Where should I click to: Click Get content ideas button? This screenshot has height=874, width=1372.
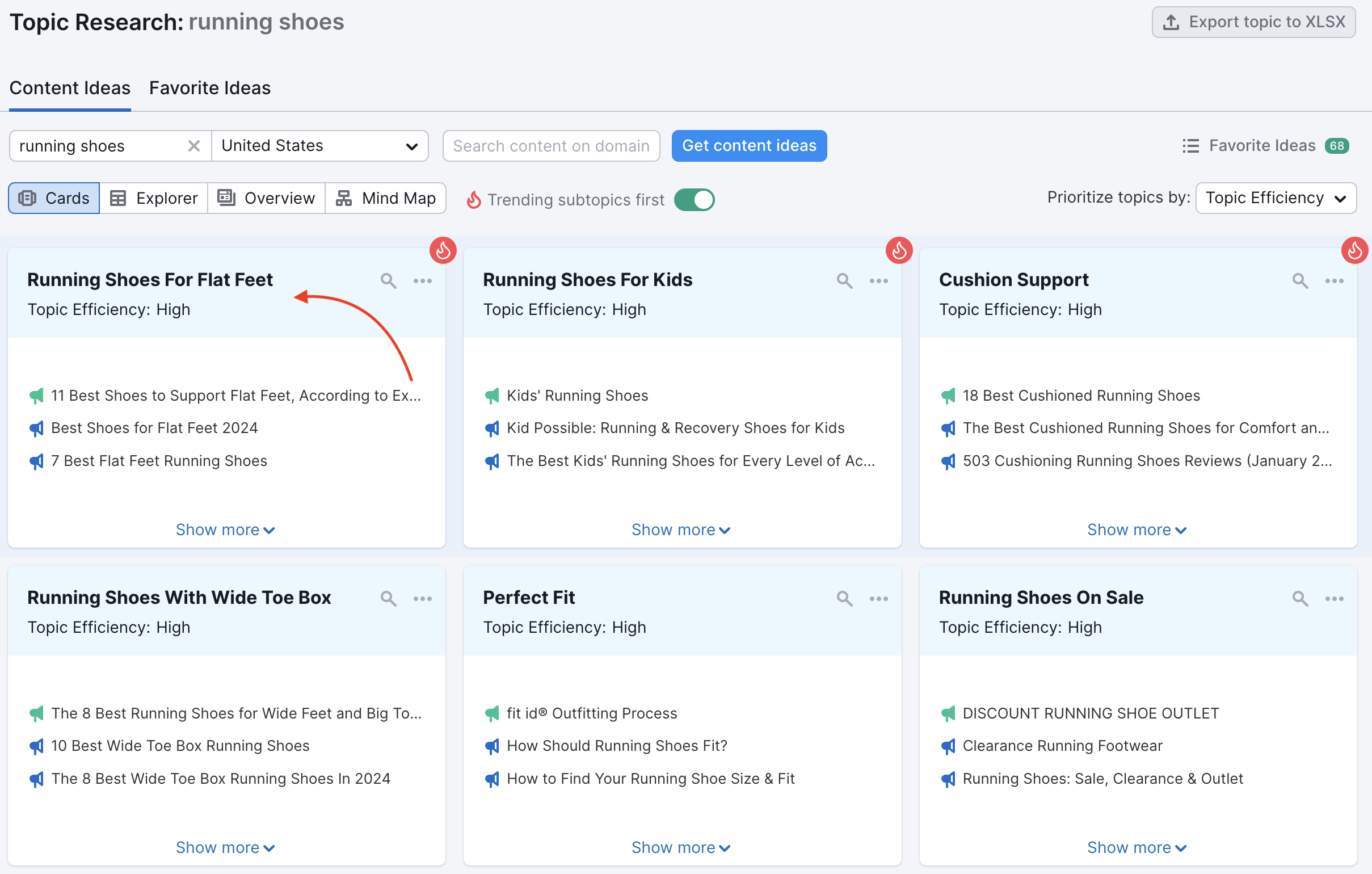click(x=748, y=146)
